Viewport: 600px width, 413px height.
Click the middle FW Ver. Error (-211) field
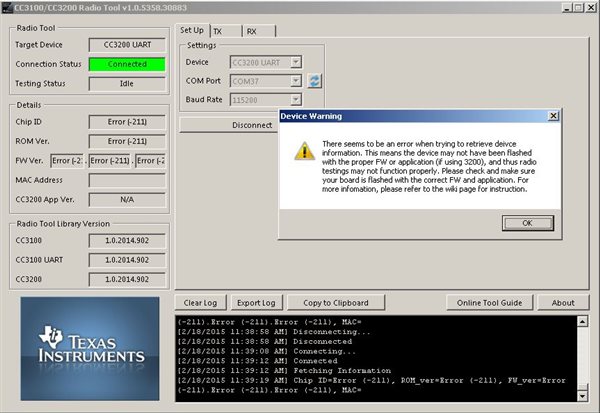[x=110, y=161]
